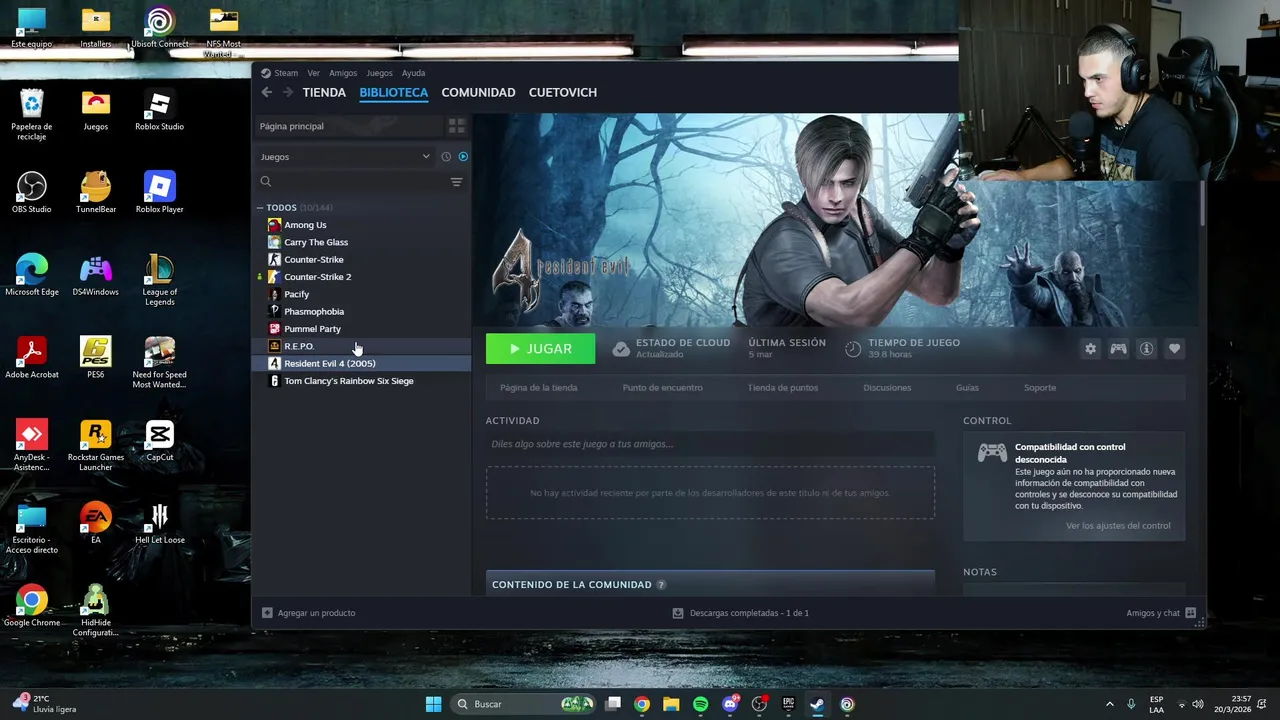Open Página de la tienda link
The width and height of the screenshot is (1280, 720).
(x=538, y=388)
